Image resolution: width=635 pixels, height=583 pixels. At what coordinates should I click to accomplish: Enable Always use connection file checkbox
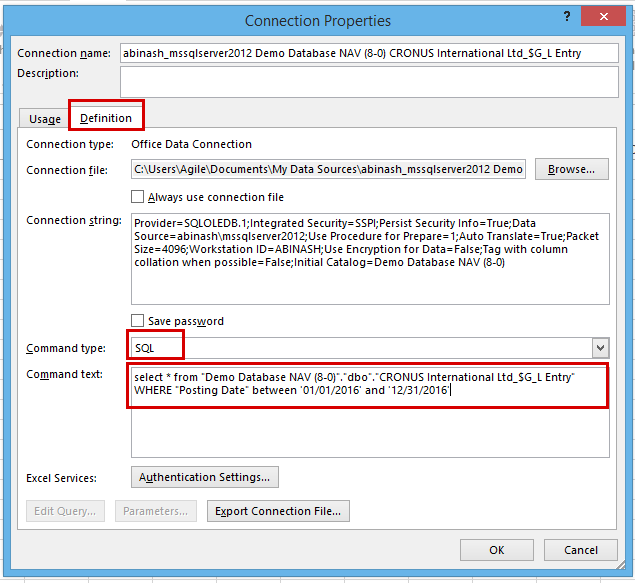tap(137, 197)
